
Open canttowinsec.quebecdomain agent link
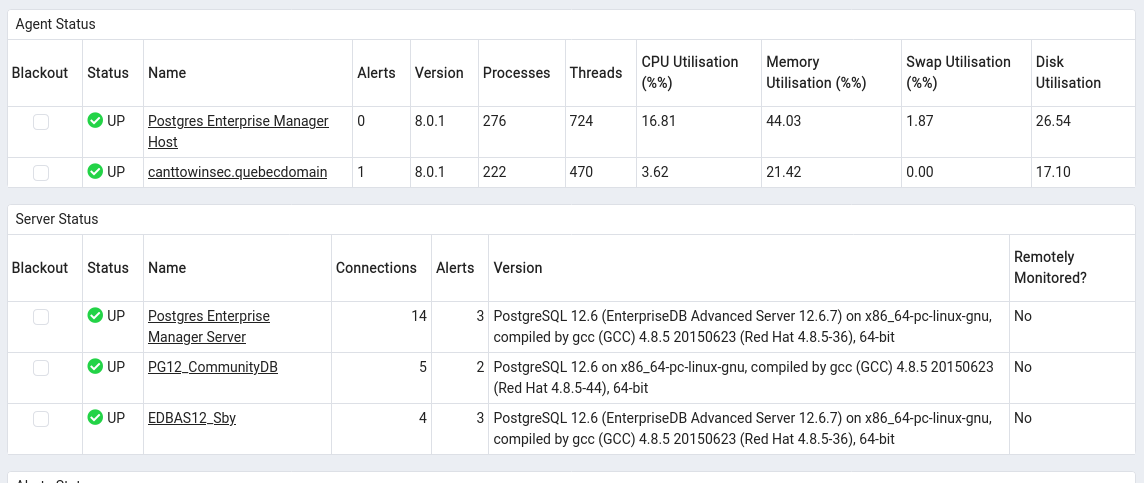[x=237, y=172]
